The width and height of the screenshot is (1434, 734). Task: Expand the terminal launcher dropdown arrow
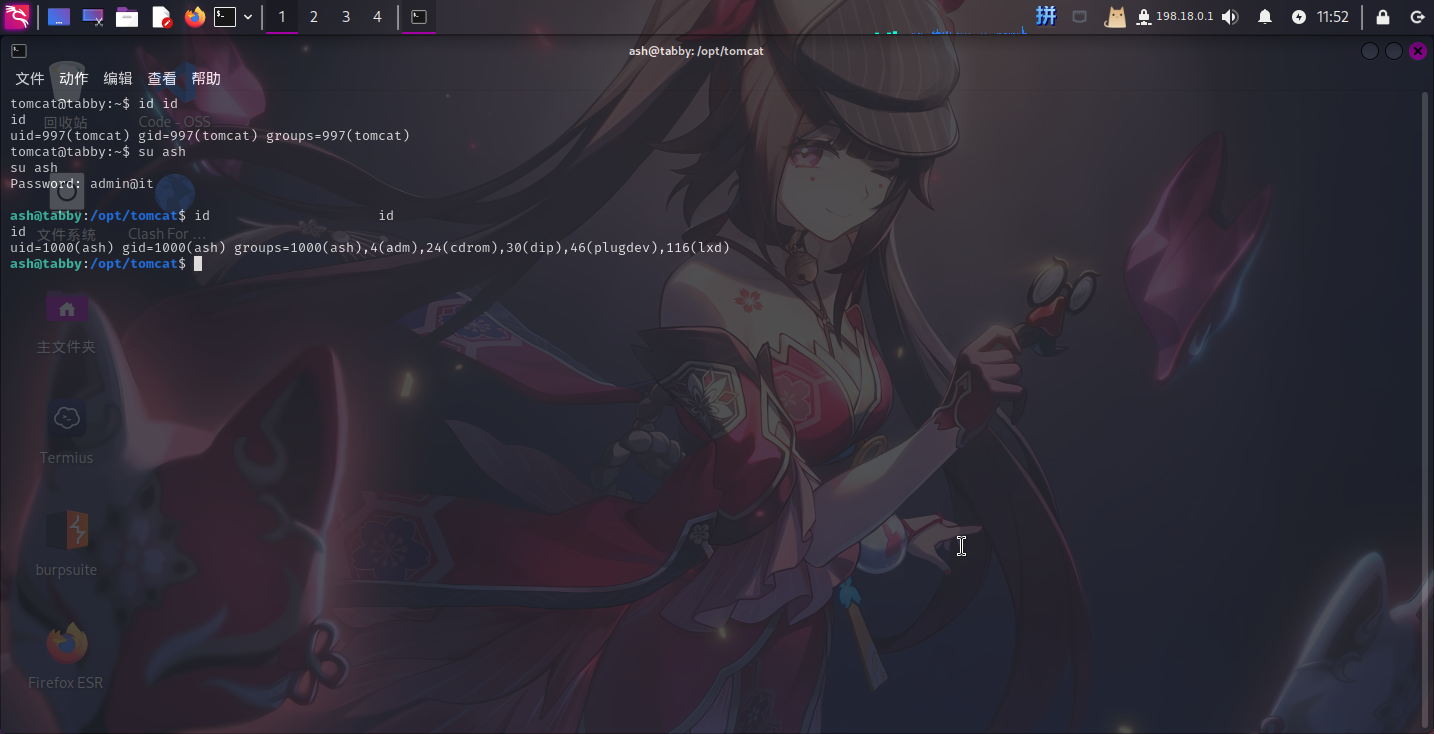[x=248, y=17]
